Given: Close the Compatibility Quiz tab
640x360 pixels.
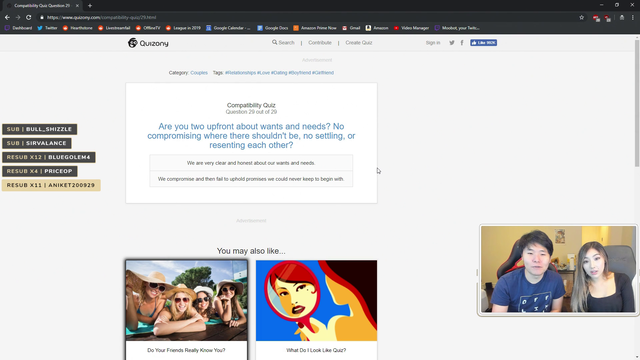Looking at the screenshot, I should point(77,6).
